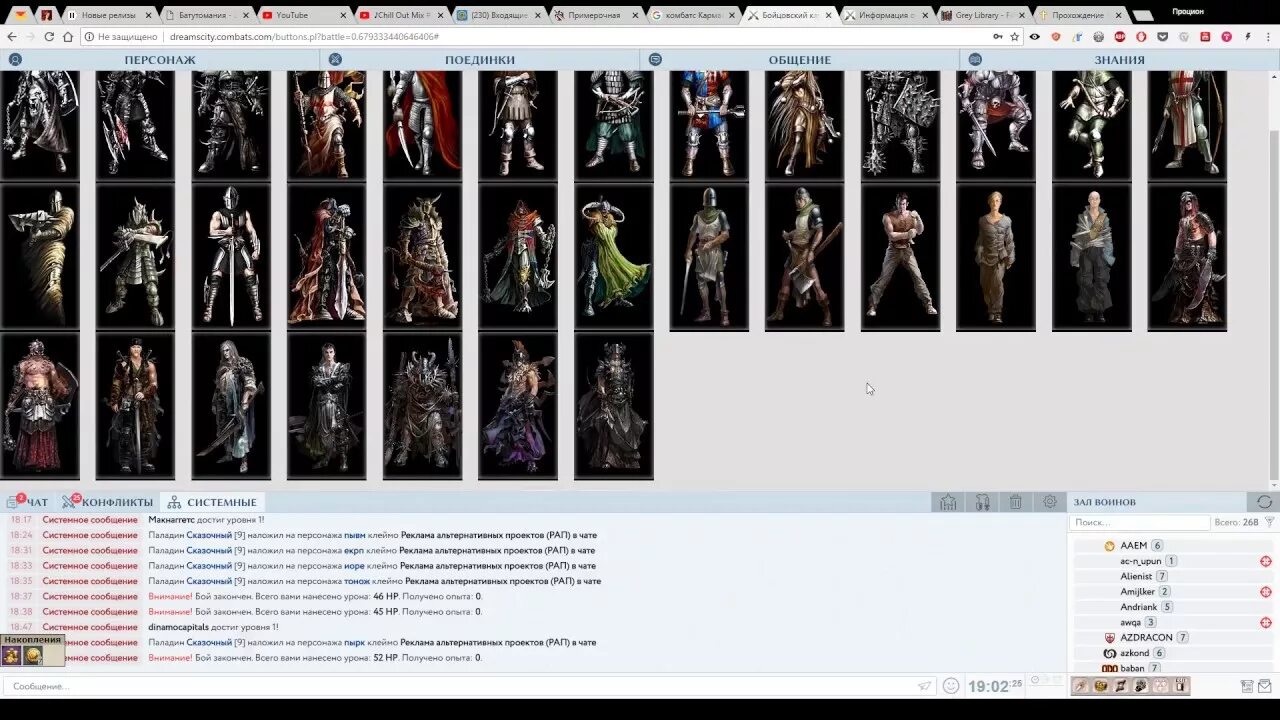Image resolution: width=1280 pixels, height=720 pixels.
Task: Click the notes icon left of the envelope
Action: tap(1247, 686)
